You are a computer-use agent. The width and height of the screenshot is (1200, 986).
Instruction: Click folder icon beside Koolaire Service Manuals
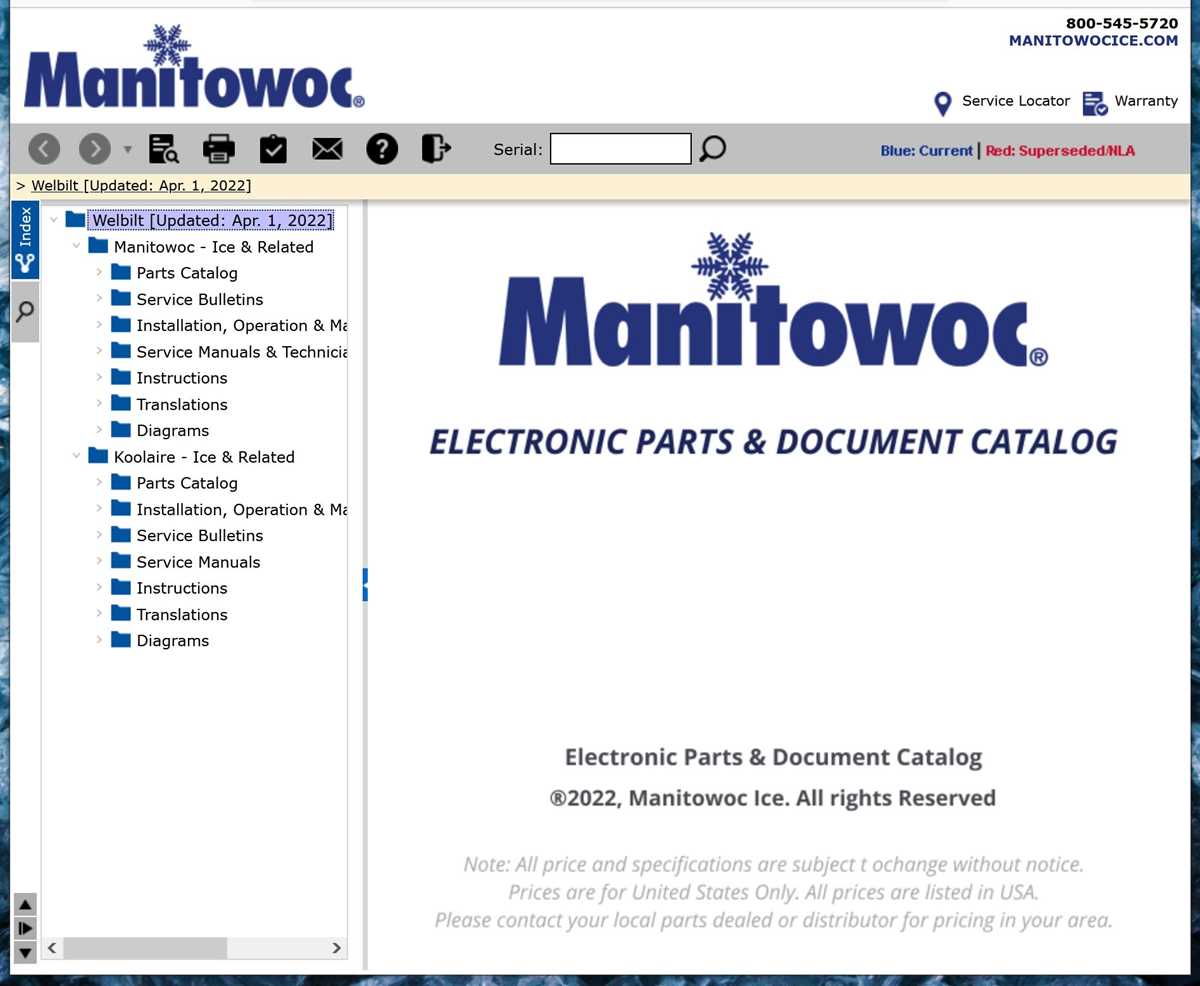[x=121, y=560]
